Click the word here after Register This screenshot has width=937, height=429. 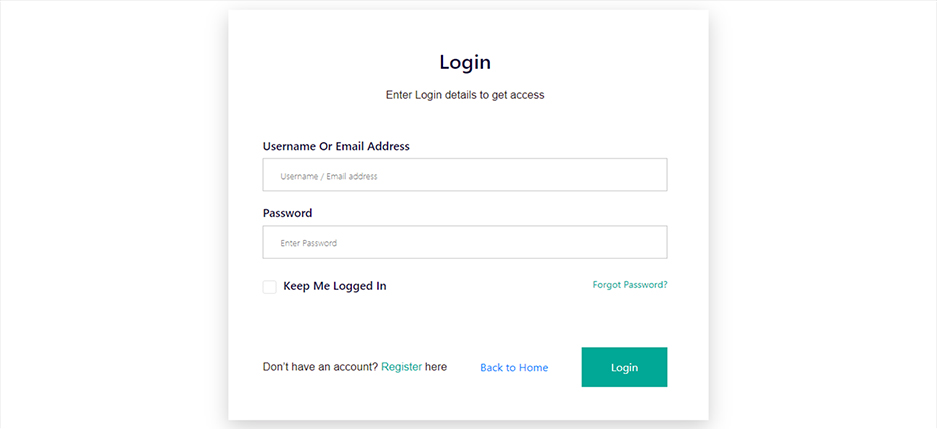click(436, 367)
